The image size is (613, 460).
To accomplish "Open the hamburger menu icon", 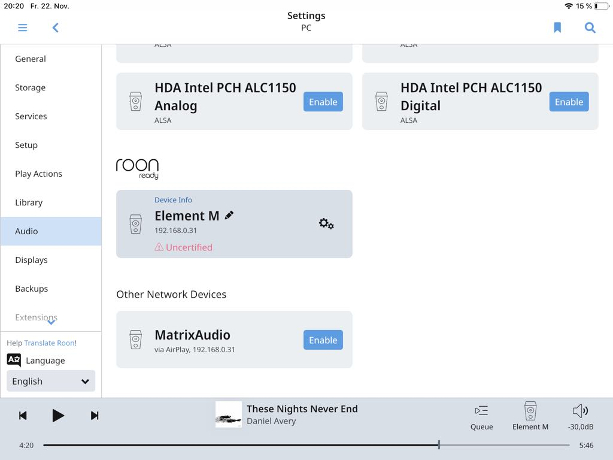I will pyautogui.click(x=23, y=27).
